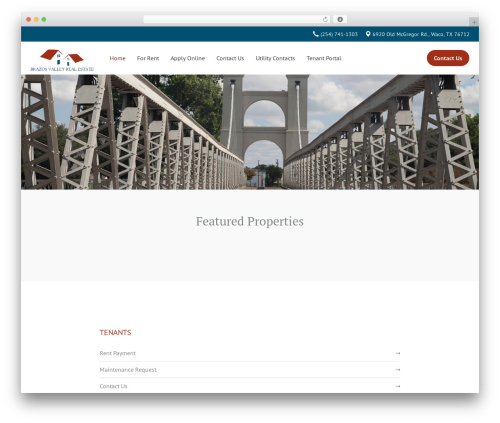This screenshot has width=500, height=423.
Task: Click the browser reload icon
Action: point(325,19)
